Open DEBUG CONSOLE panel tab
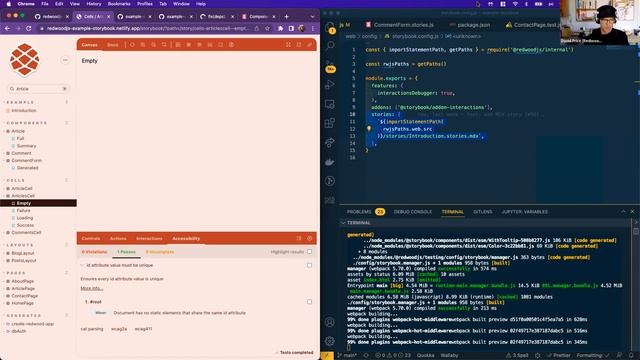 click(413, 212)
